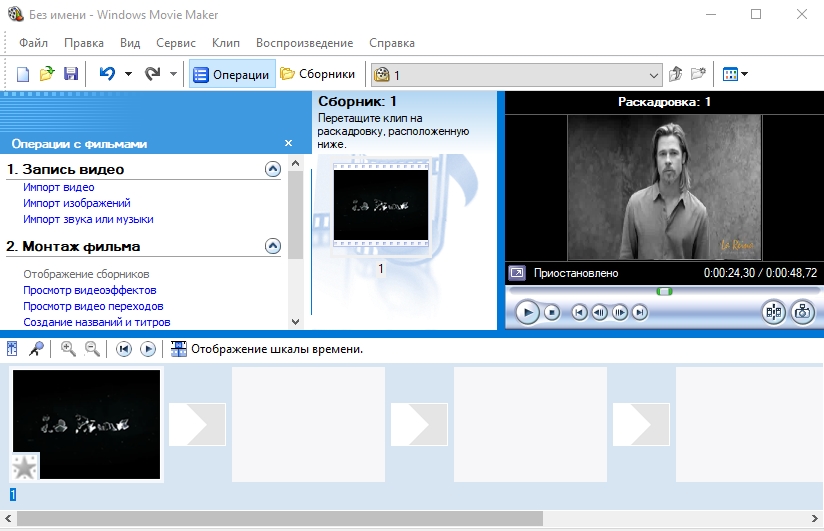Open the undo history dropdown arrow
The width and height of the screenshot is (824, 531).
click(128, 74)
